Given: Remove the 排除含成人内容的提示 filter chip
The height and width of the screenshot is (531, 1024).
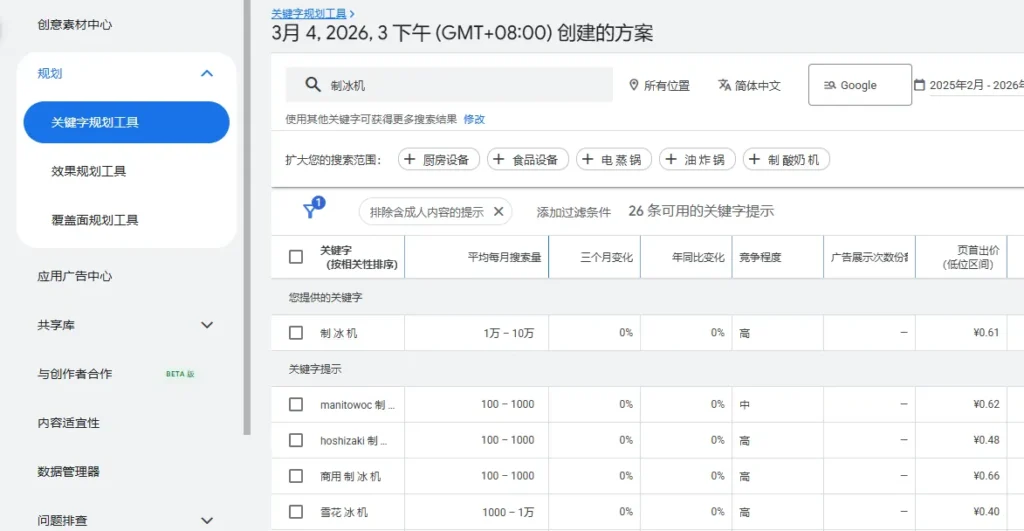Looking at the screenshot, I should tap(498, 212).
